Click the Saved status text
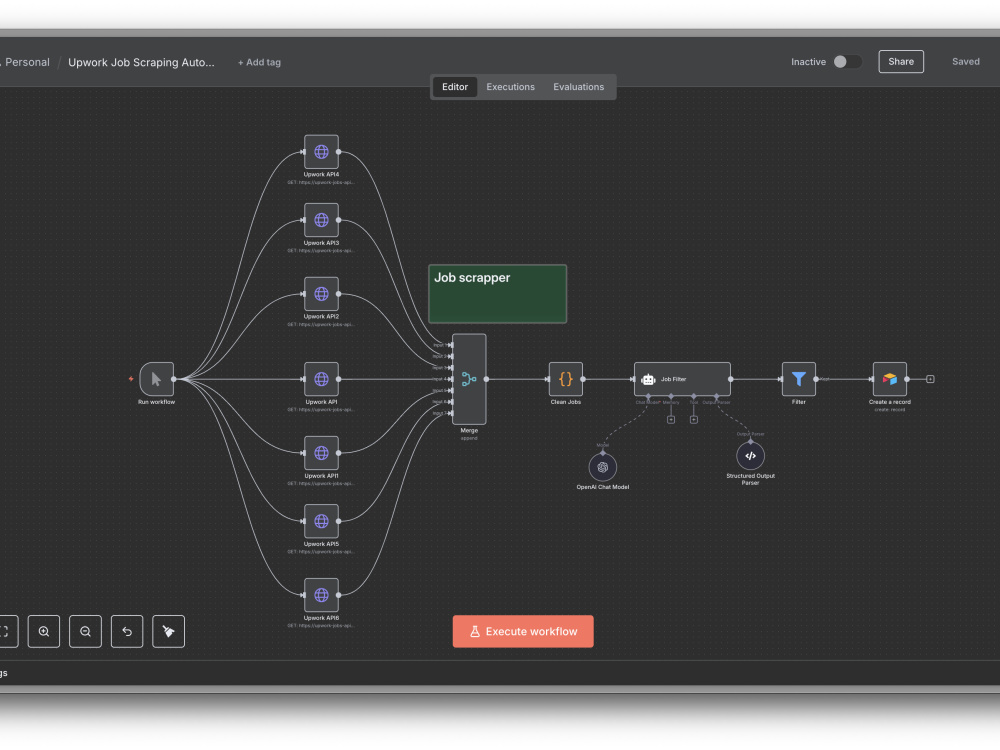The width and height of the screenshot is (1000, 750). point(966,62)
